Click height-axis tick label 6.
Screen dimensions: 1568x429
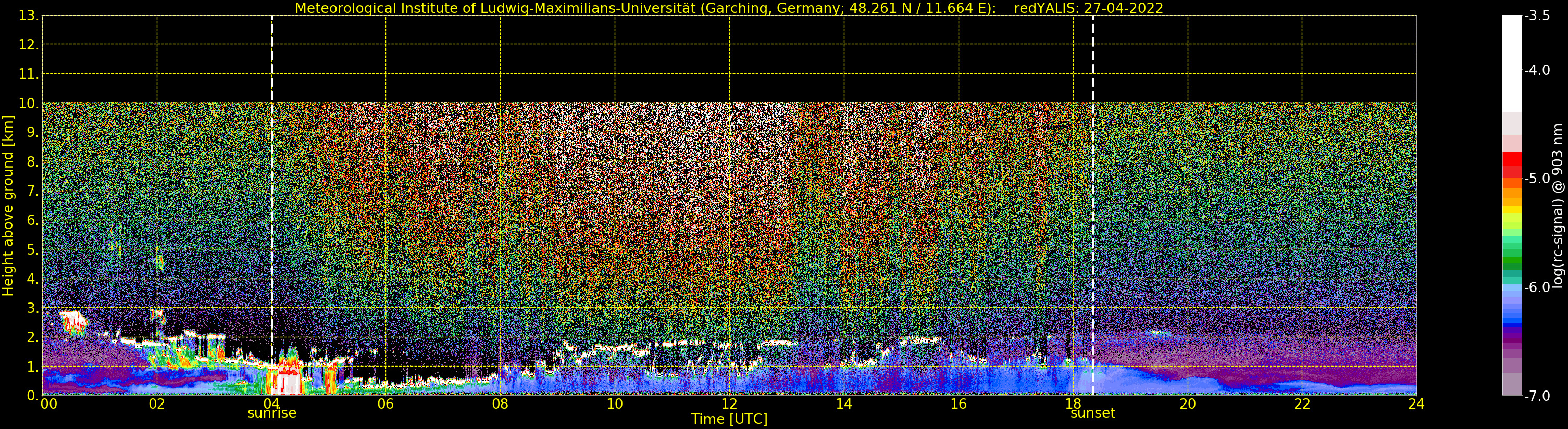33,220
